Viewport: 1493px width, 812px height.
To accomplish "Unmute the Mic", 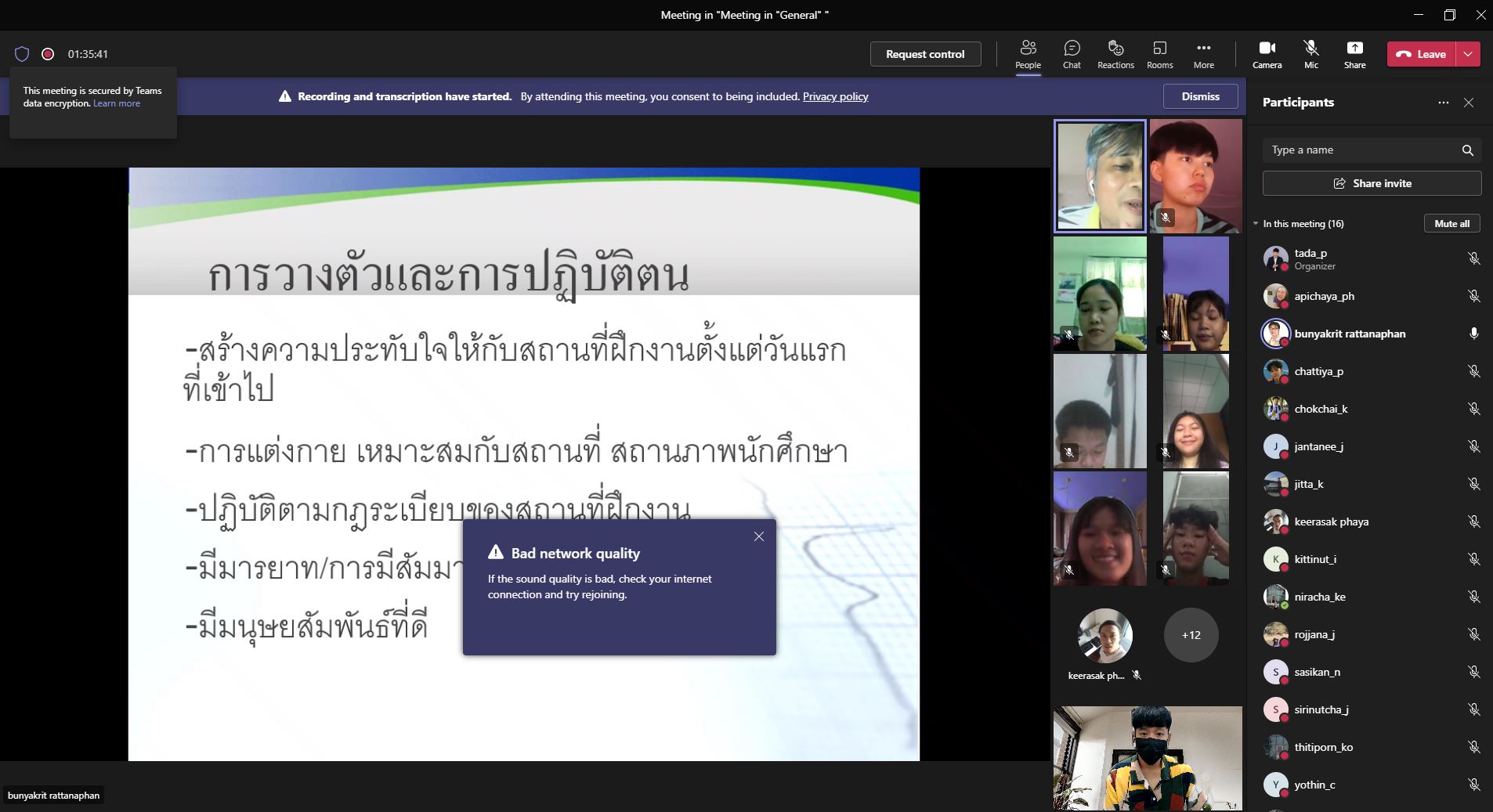I will [x=1310, y=54].
